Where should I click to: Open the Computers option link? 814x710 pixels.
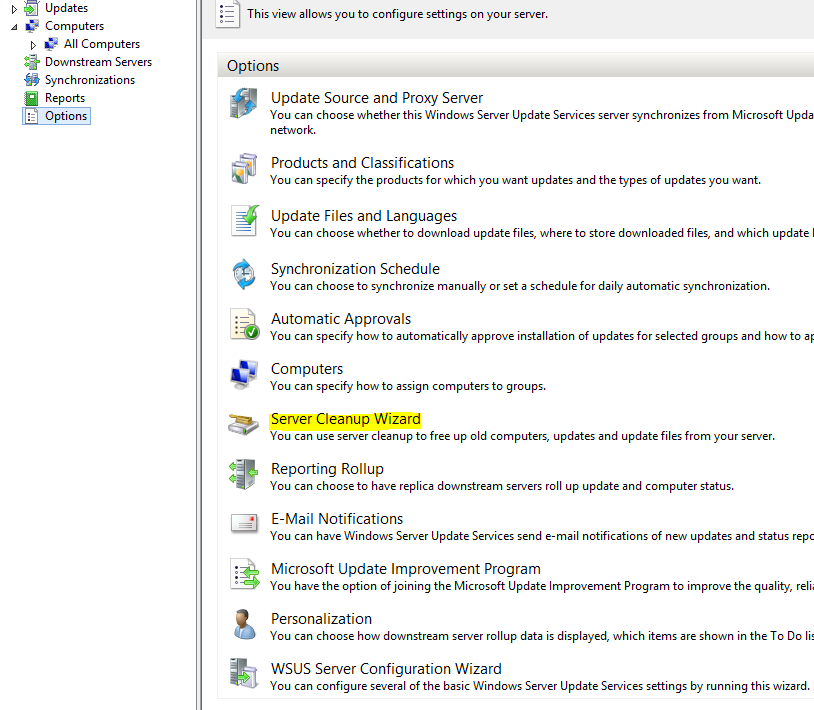click(307, 369)
